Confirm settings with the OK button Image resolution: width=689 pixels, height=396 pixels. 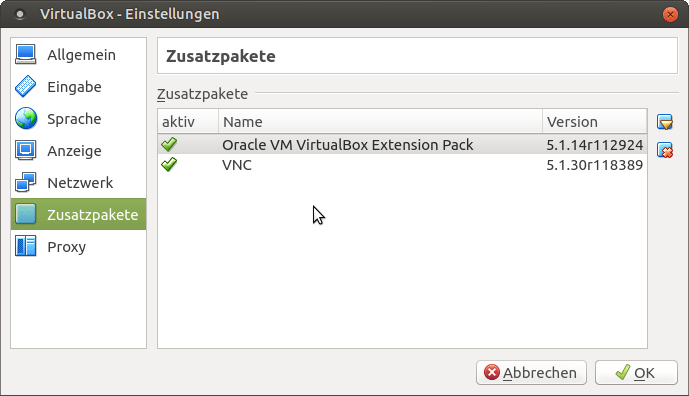point(636,373)
